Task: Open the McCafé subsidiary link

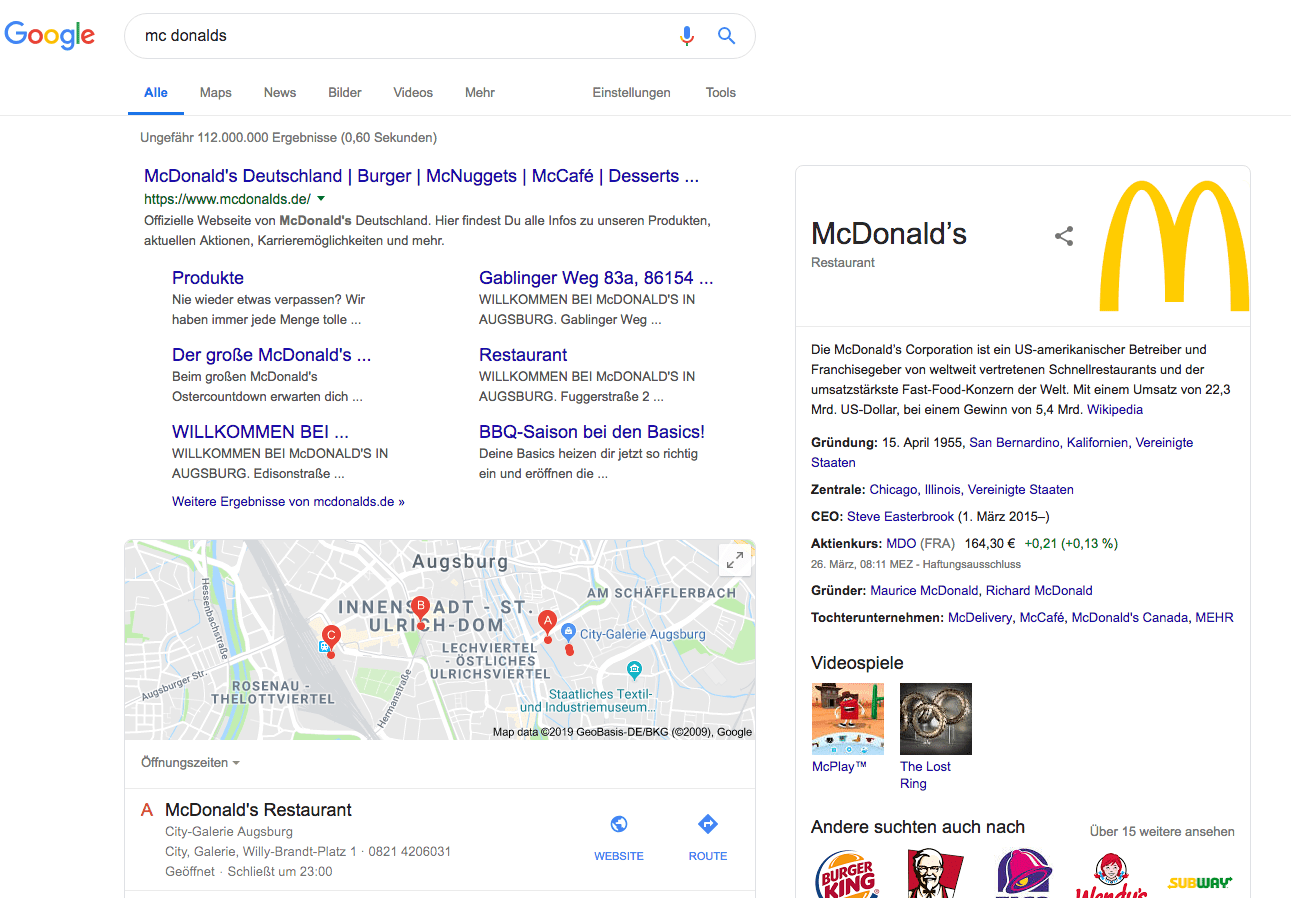Action: click(1041, 618)
